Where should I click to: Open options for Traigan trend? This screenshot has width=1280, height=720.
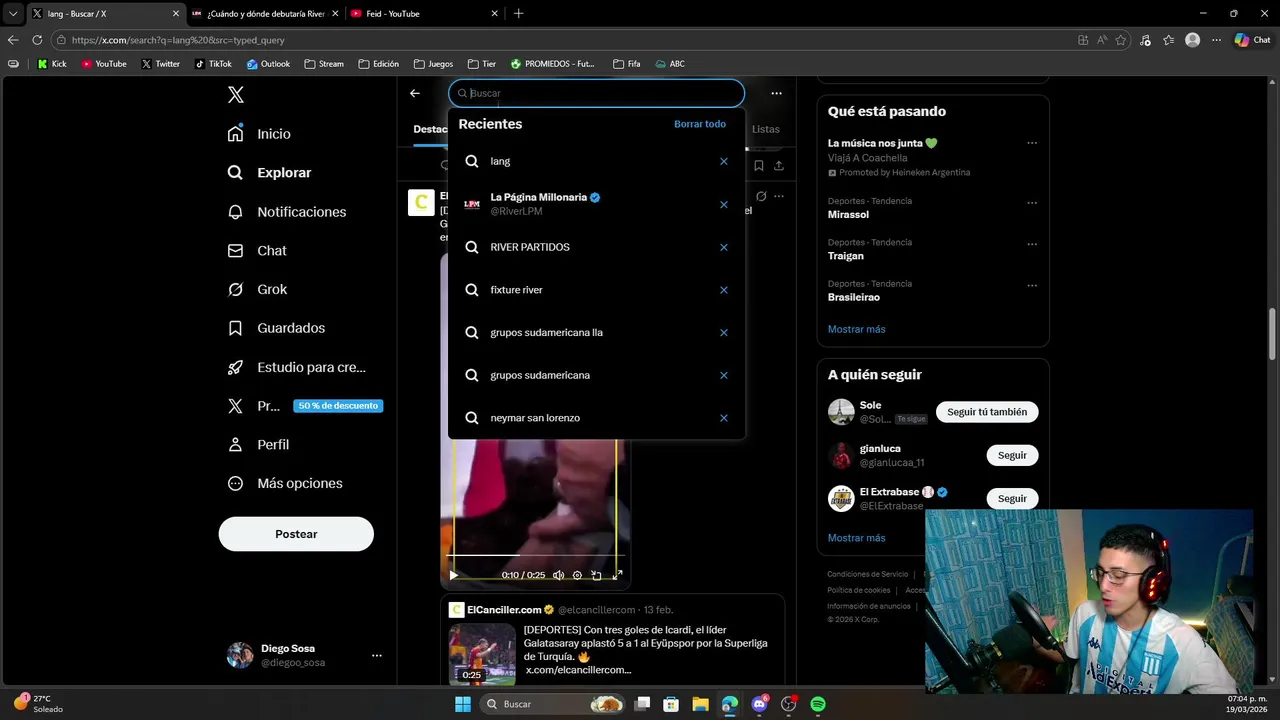tap(1031, 244)
